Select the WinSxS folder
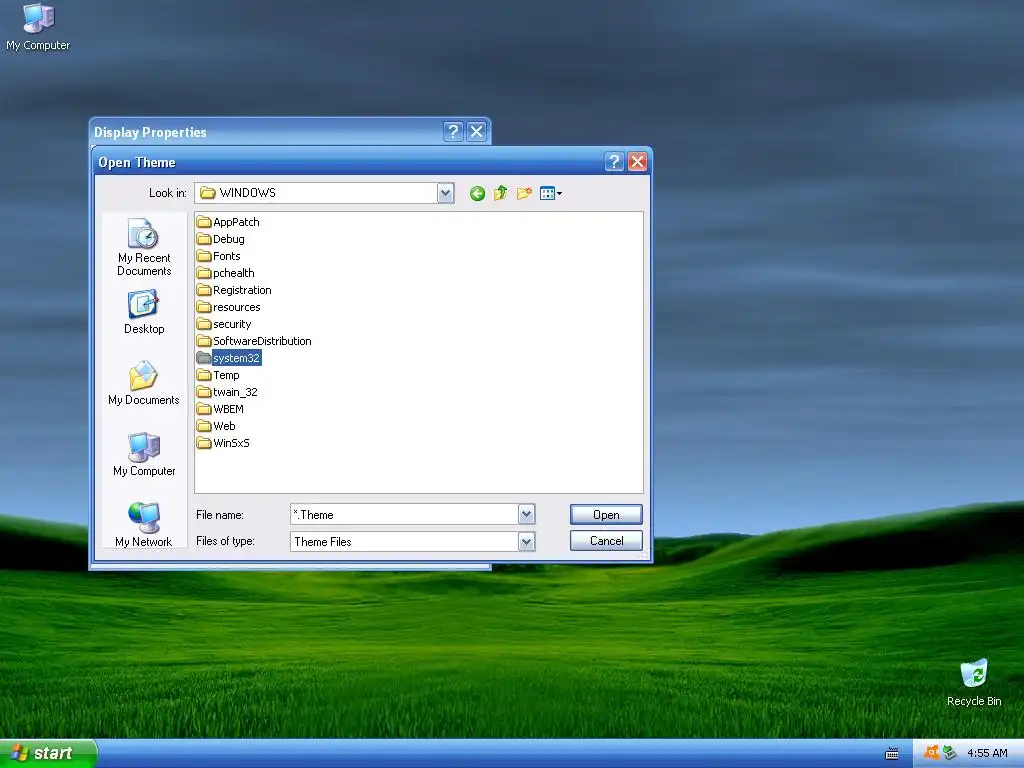 click(223, 443)
